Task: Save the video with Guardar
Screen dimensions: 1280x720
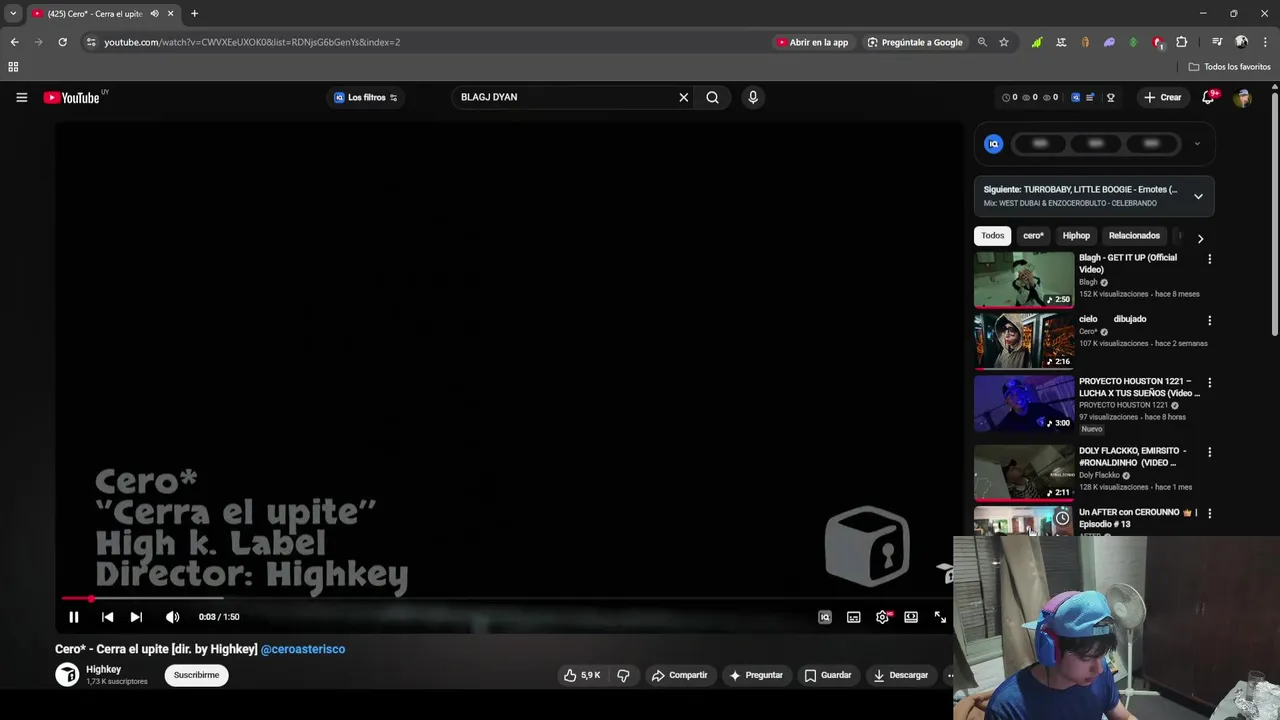Action: pos(828,675)
